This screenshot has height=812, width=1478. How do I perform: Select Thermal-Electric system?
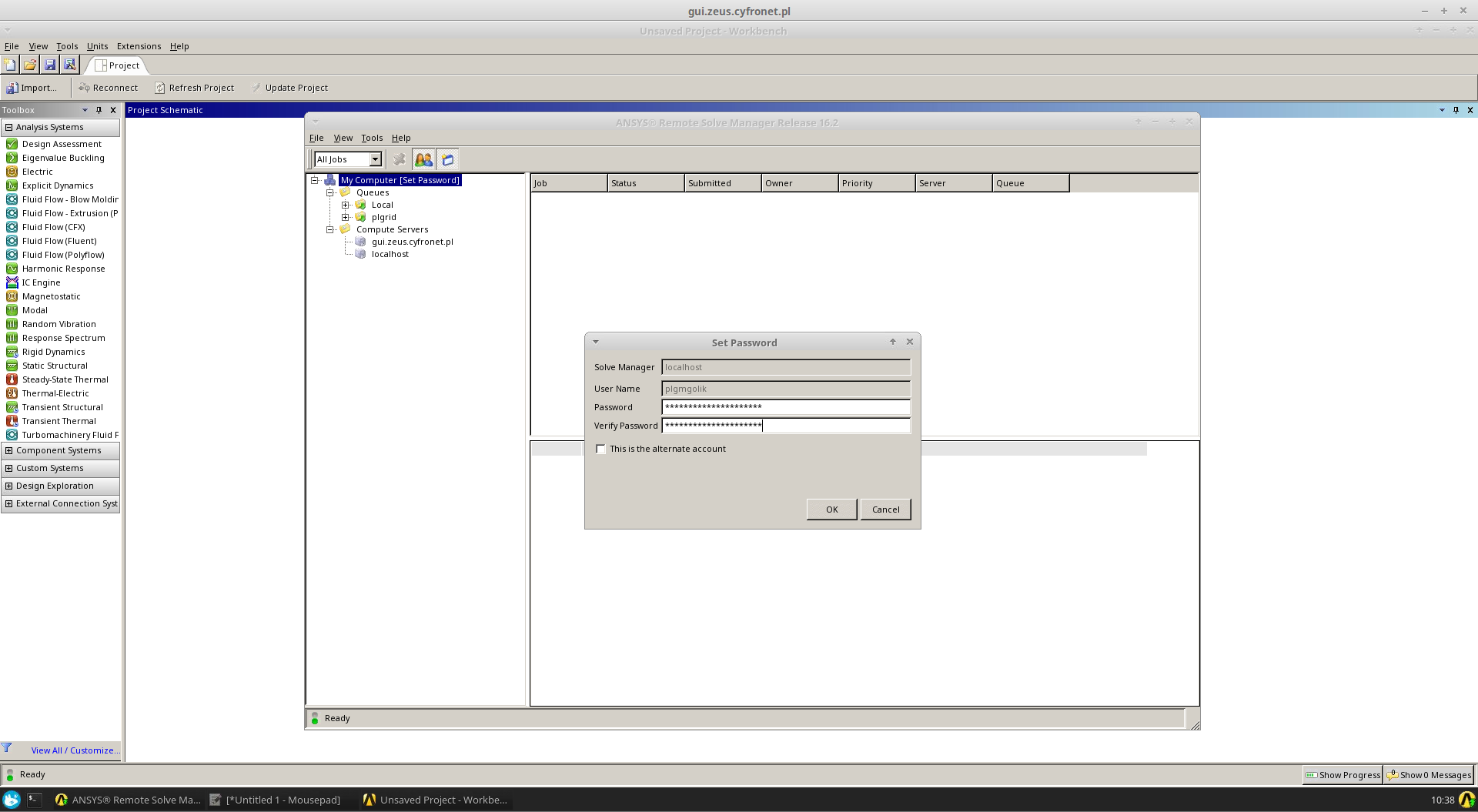point(55,393)
